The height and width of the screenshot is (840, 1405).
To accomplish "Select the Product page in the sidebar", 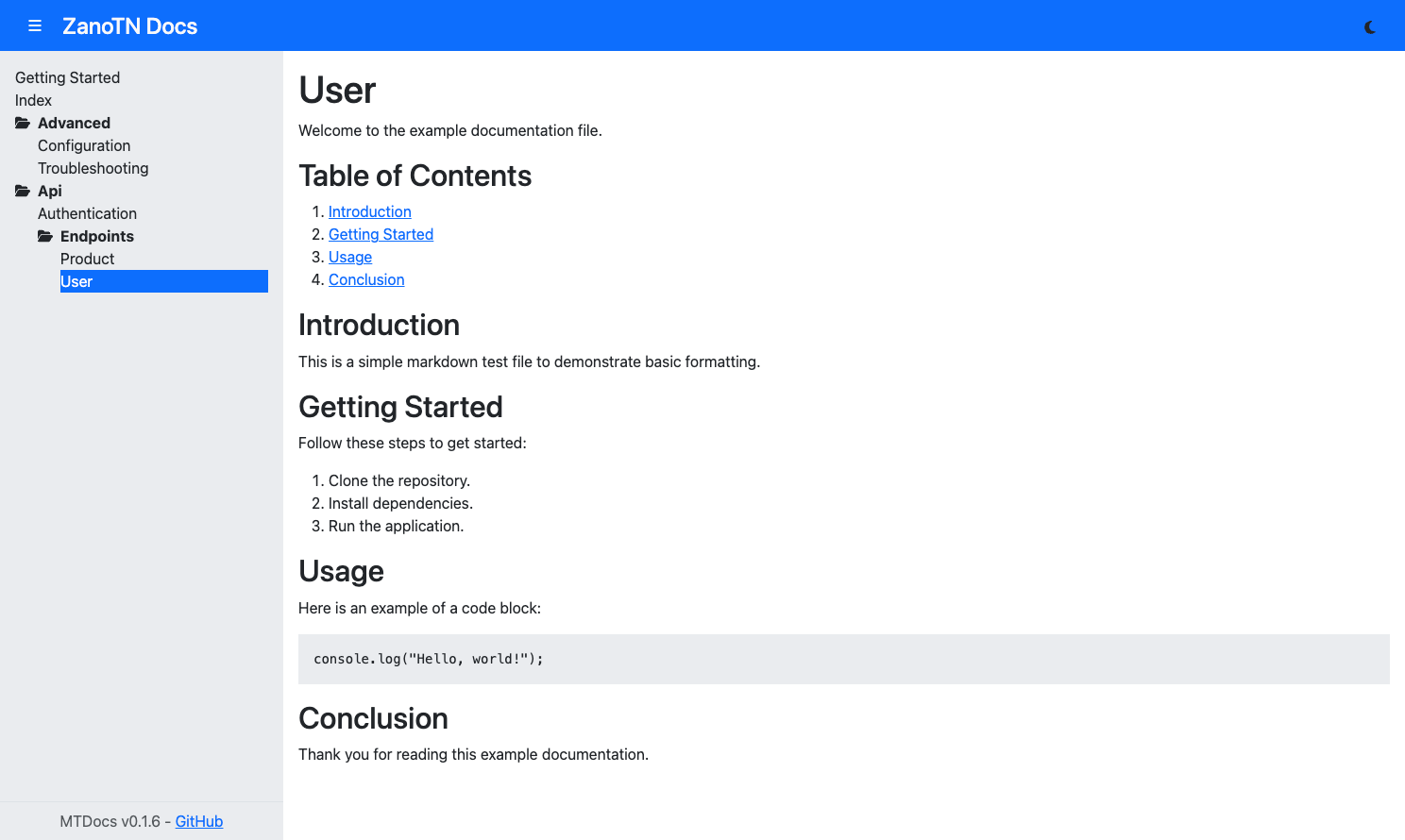I will tap(87, 259).
